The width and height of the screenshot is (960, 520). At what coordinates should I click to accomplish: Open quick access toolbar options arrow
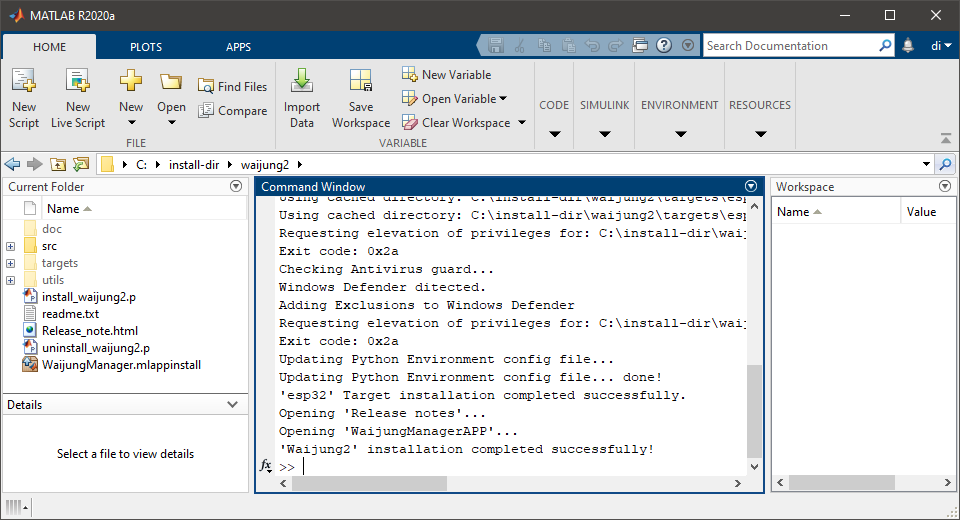[x=688, y=45]
